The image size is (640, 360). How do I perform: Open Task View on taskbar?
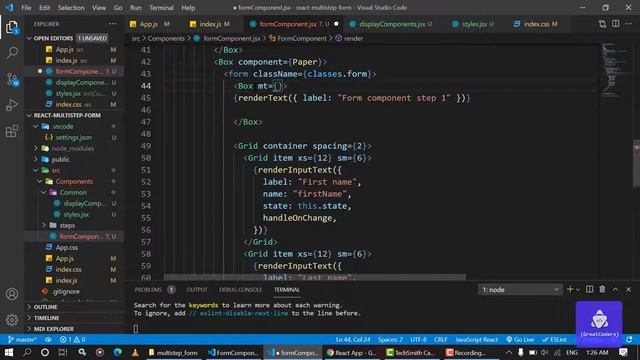(x=63, y=352)
